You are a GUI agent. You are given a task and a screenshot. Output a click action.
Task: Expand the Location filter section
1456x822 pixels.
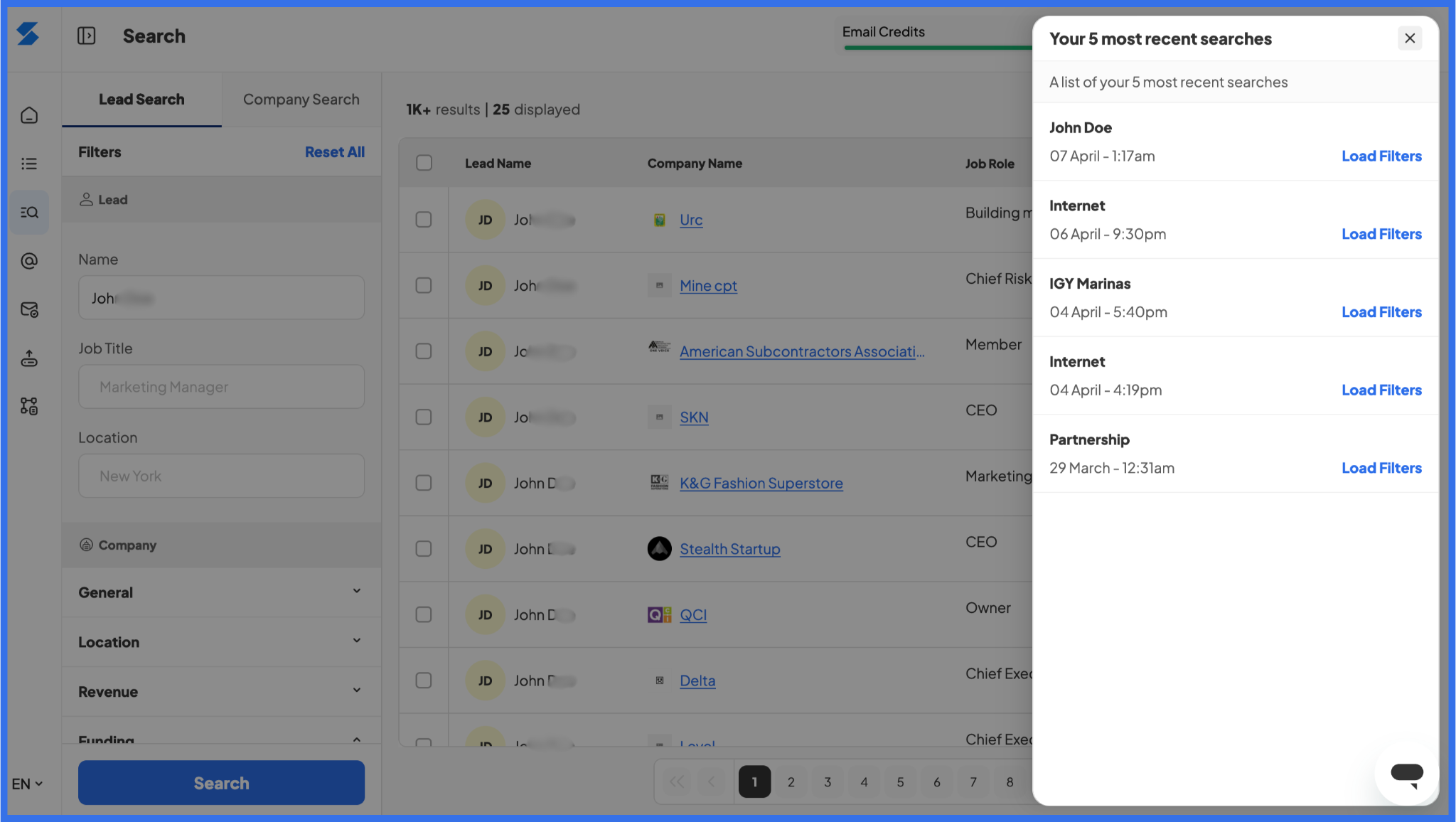pyautogui.click(x=221, y=642)
